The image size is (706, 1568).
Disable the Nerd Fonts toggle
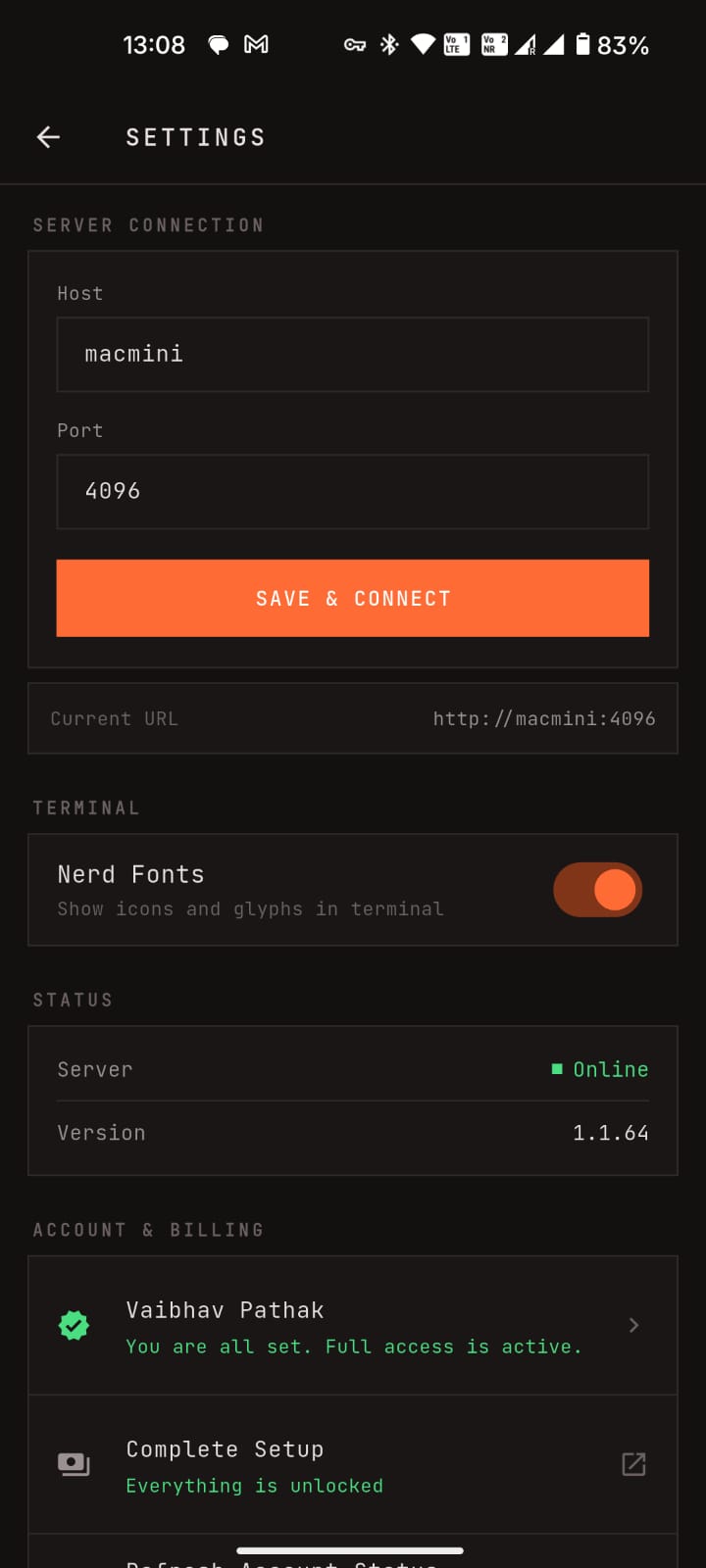[597, 889]
